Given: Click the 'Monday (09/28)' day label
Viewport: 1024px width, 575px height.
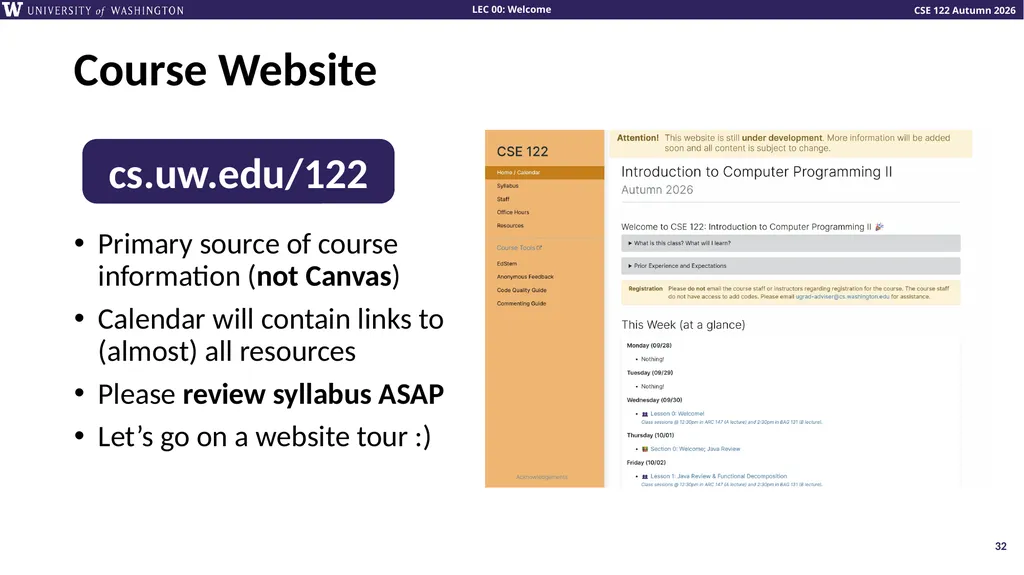Looking at the screenshot, I should click(649, 346).
